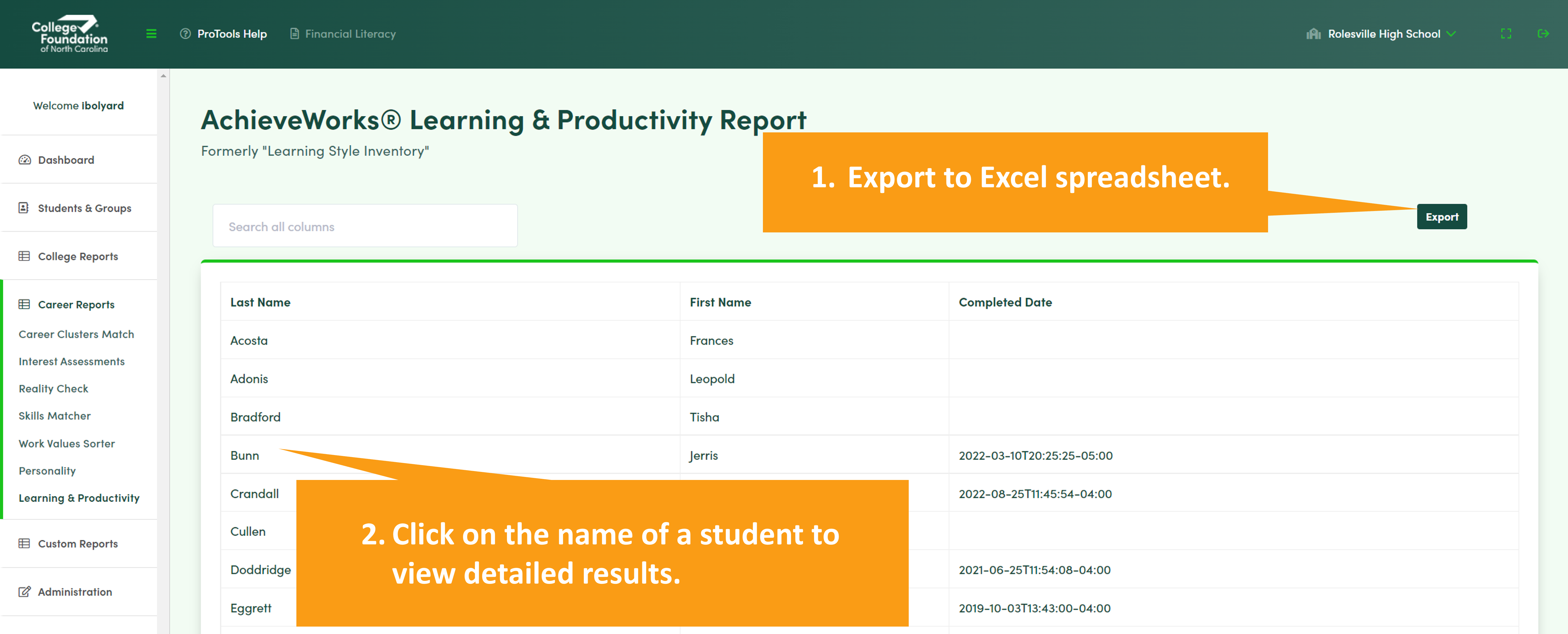Open Reality Check report
The image size is (1568, 634).
[53, 389]
